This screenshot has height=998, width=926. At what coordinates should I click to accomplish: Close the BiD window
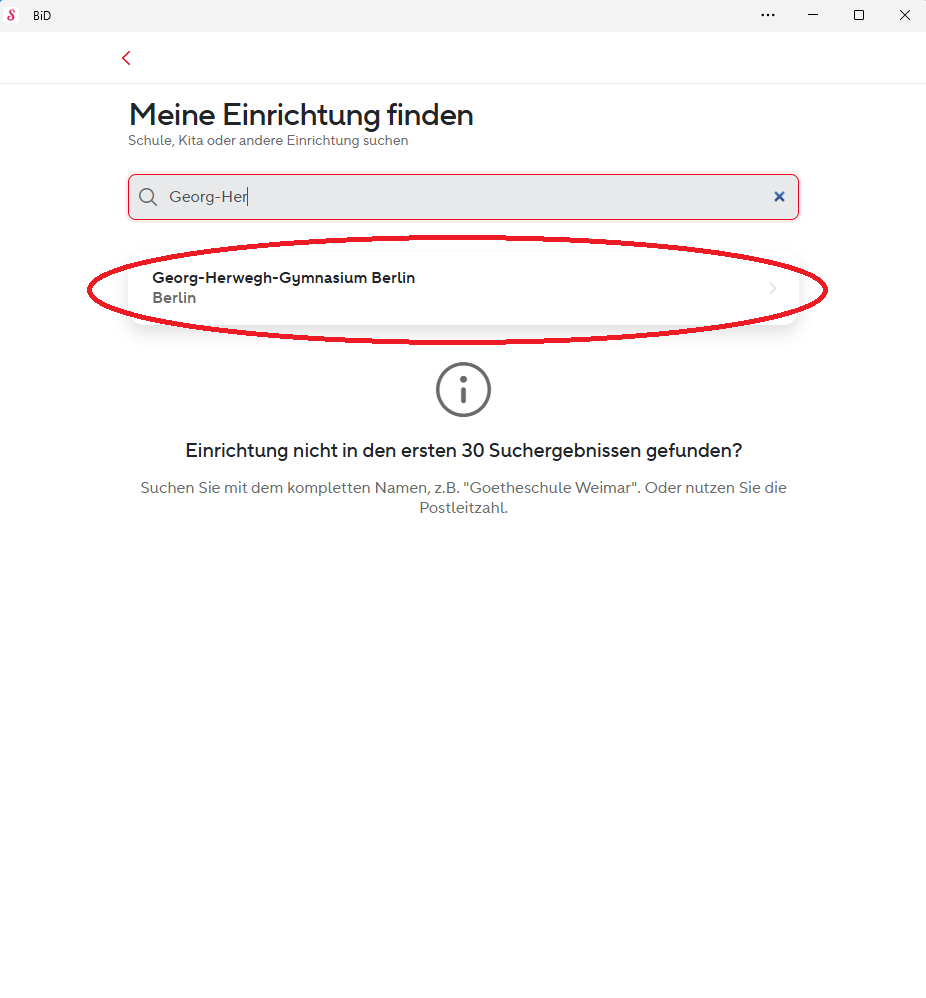(x=904, y=15)
